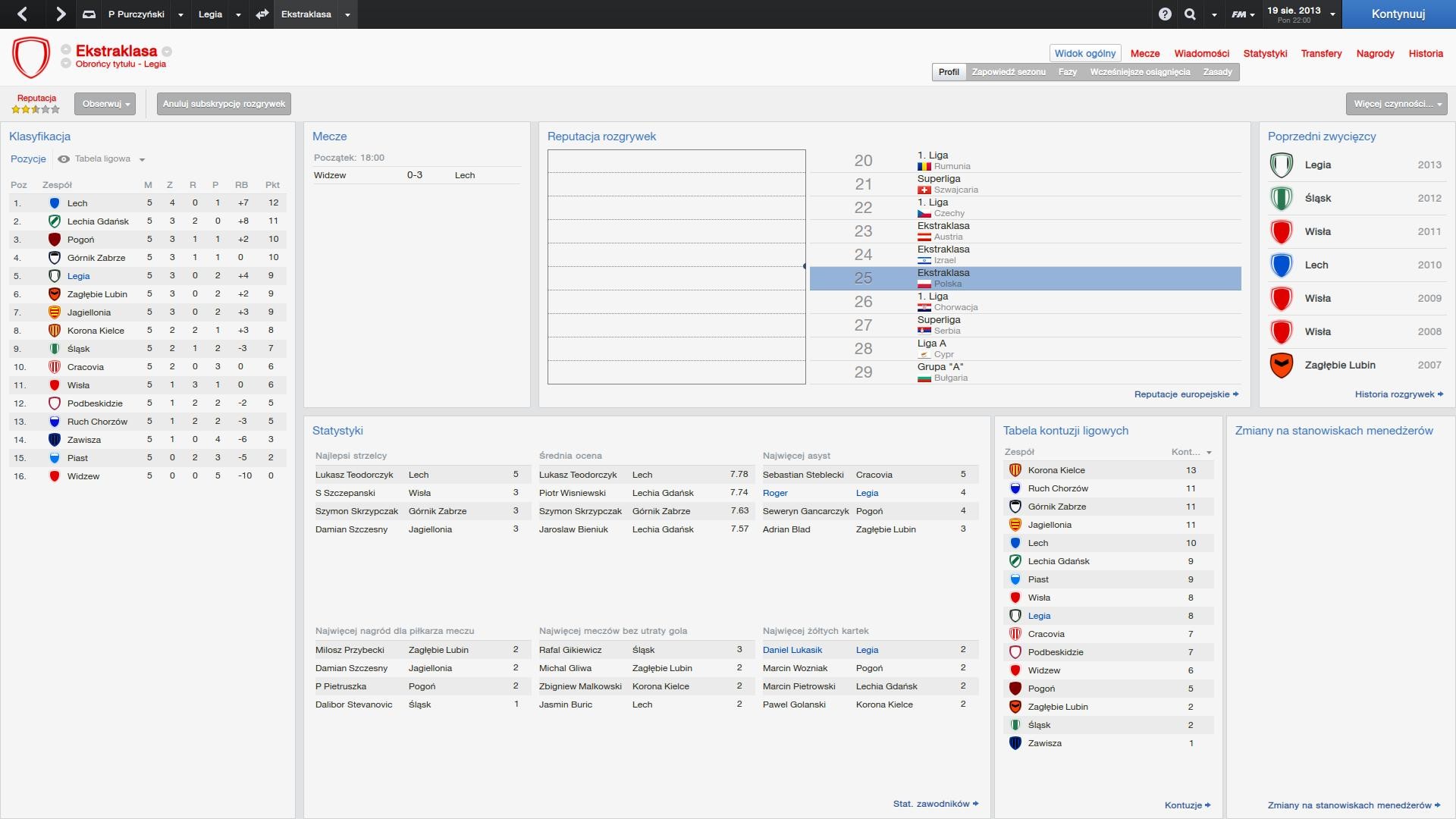This screenshot has height=819, width=1456.
Task: Open the inbox tray icon
Action: click(89, 14)
